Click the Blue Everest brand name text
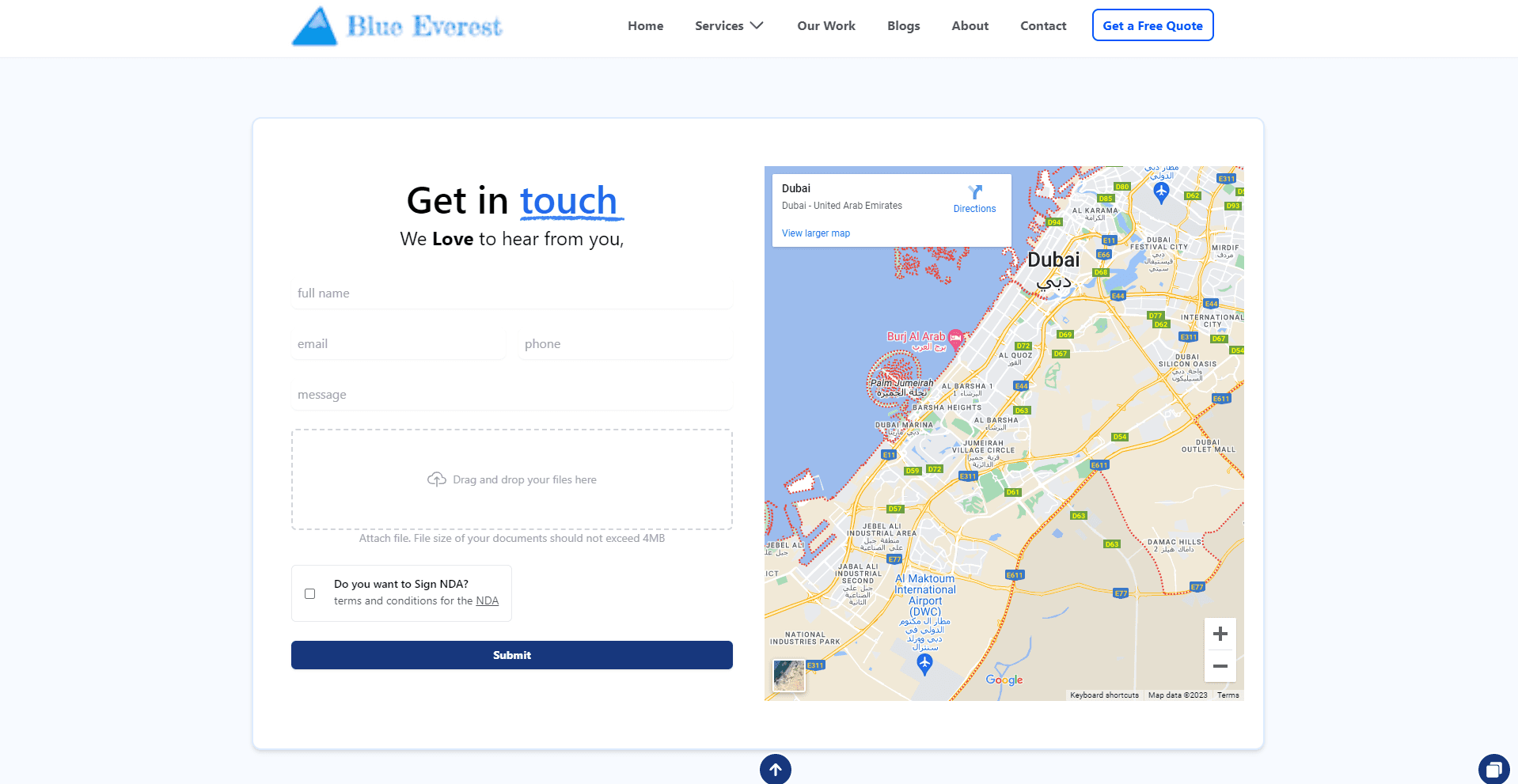 click(424, 26)
